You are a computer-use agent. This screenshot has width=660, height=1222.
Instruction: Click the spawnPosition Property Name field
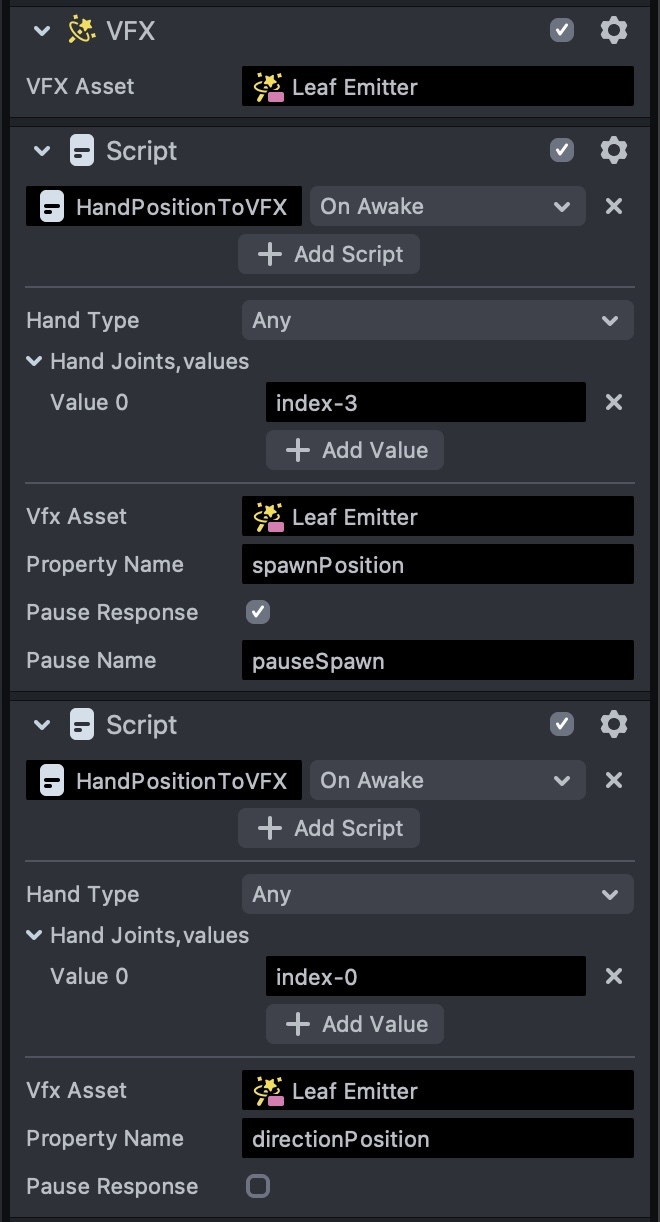point(437,565)
